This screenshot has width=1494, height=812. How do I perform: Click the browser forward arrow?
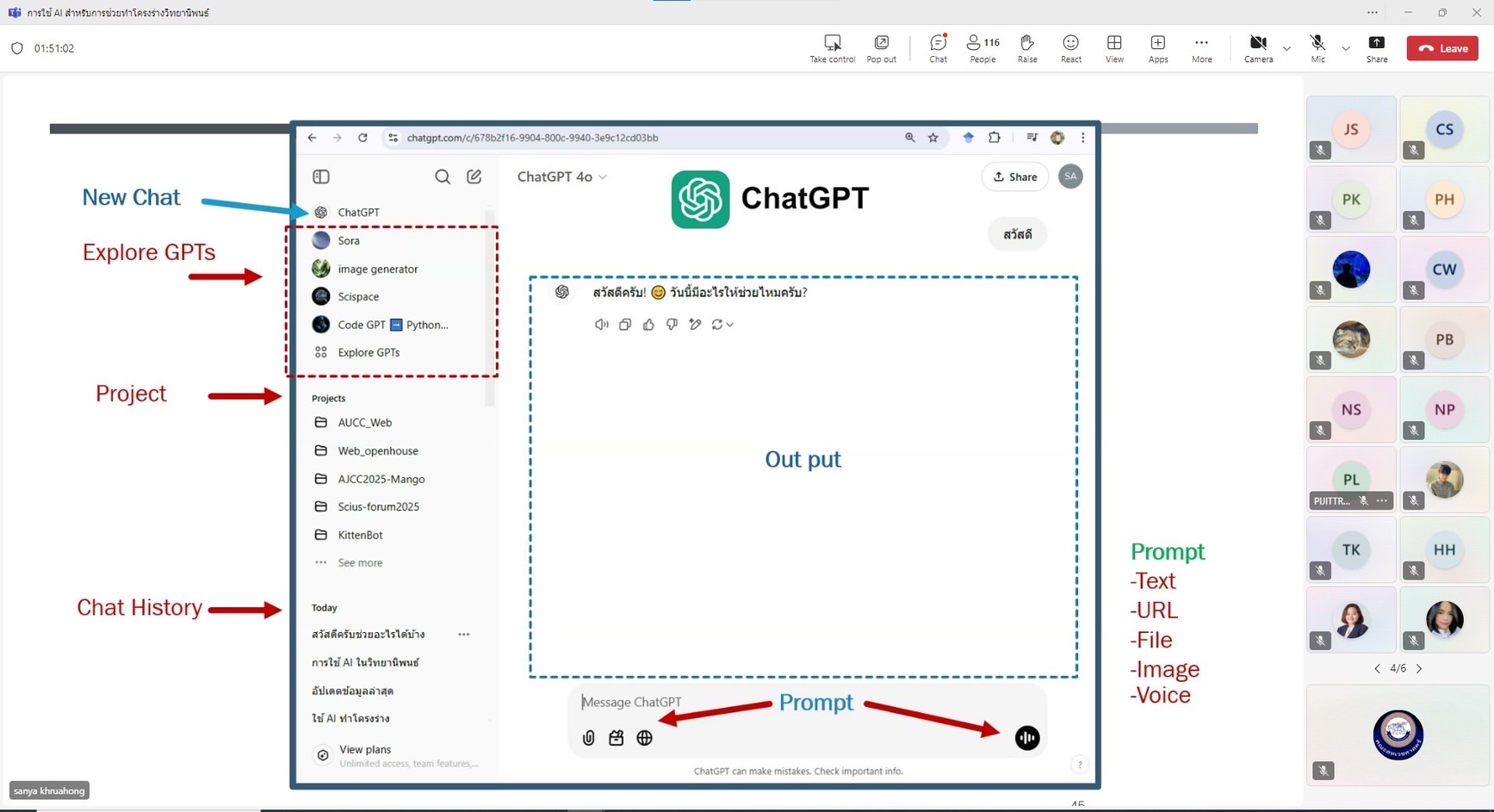click(337, 138)
